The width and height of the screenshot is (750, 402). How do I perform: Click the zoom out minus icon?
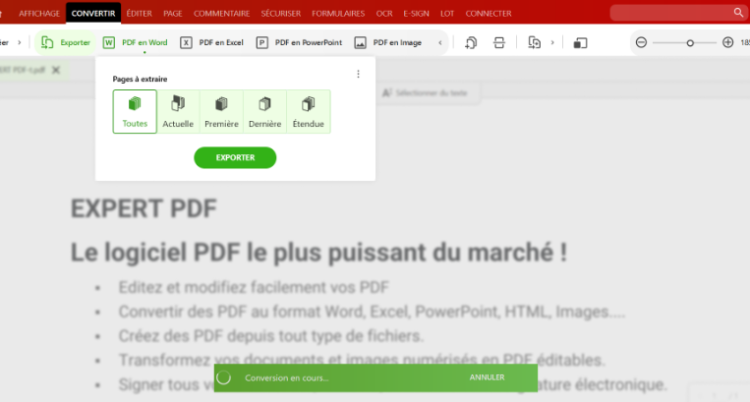point(641,43)
